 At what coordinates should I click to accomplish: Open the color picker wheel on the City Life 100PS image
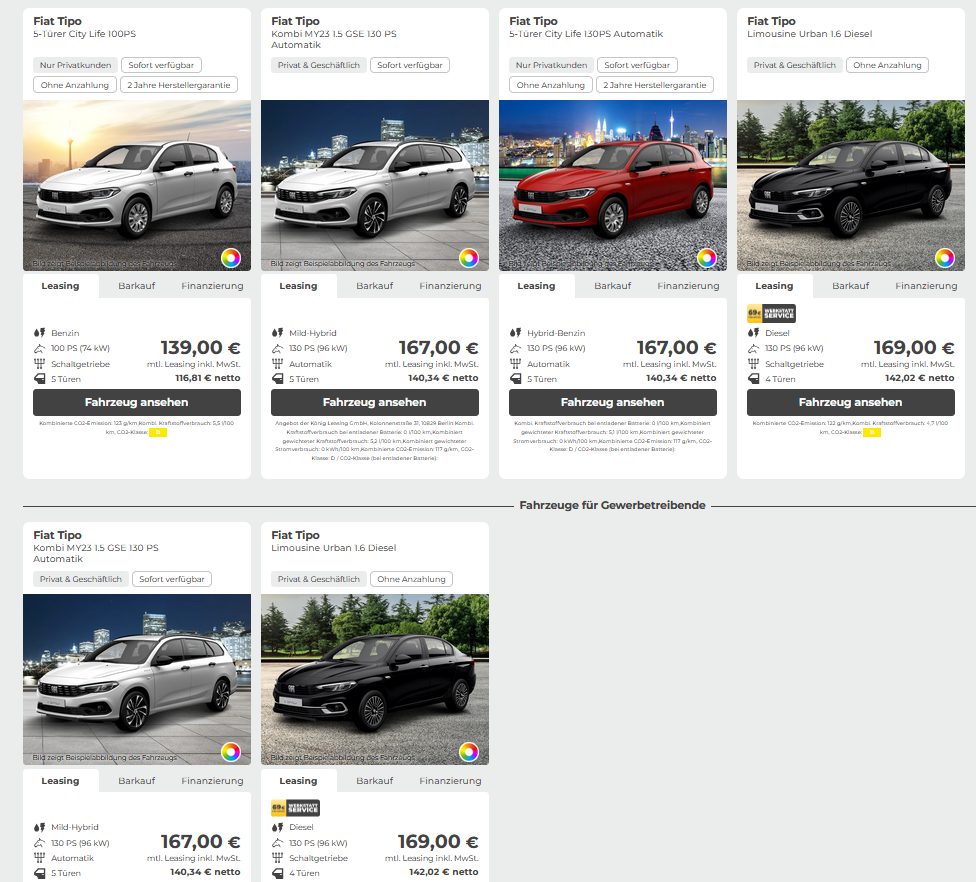click(x=230, y=258)
